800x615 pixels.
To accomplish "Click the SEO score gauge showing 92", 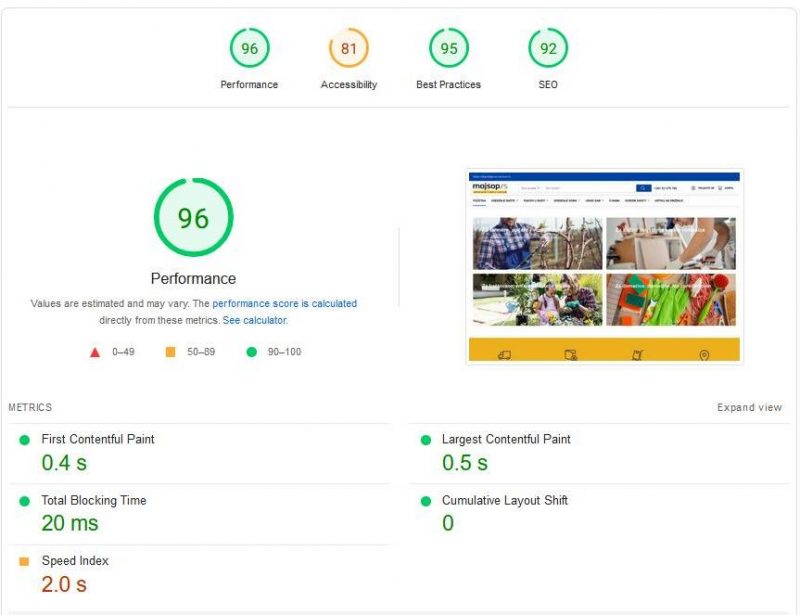I will click(547, 45).
